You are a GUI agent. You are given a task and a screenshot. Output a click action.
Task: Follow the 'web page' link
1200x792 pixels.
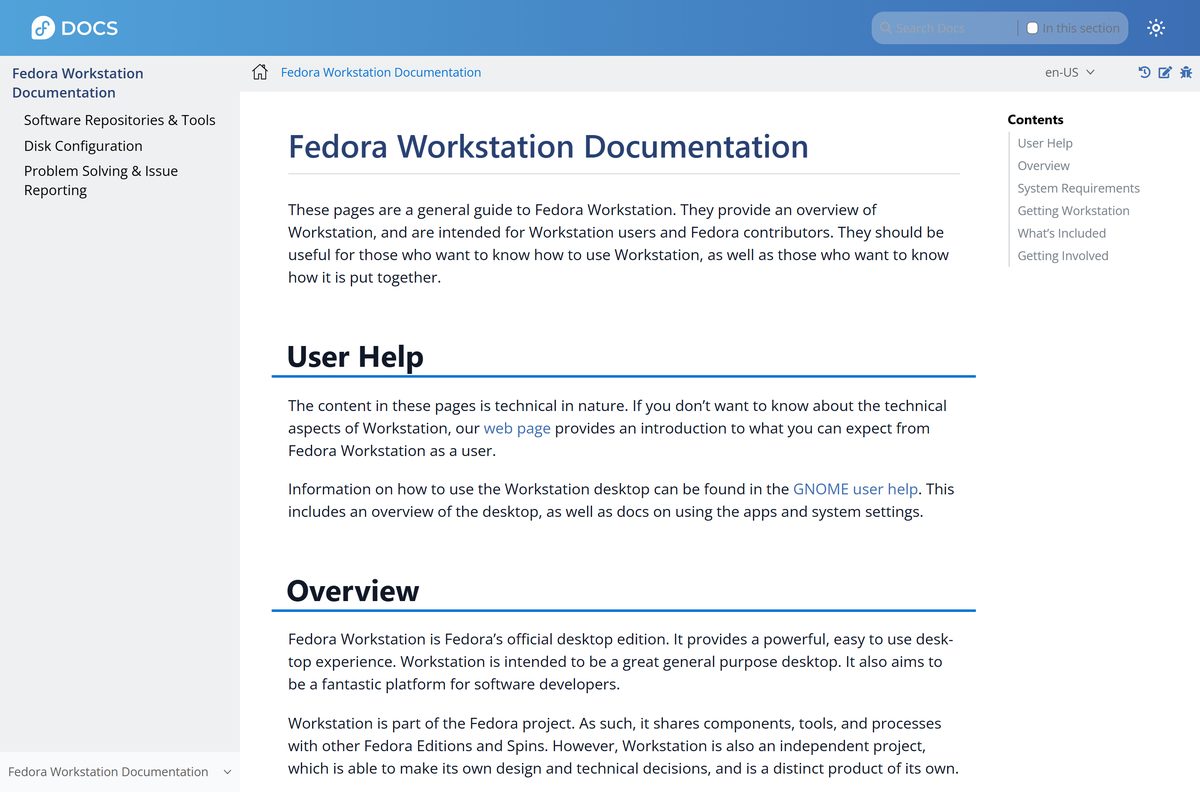[517, 428]
